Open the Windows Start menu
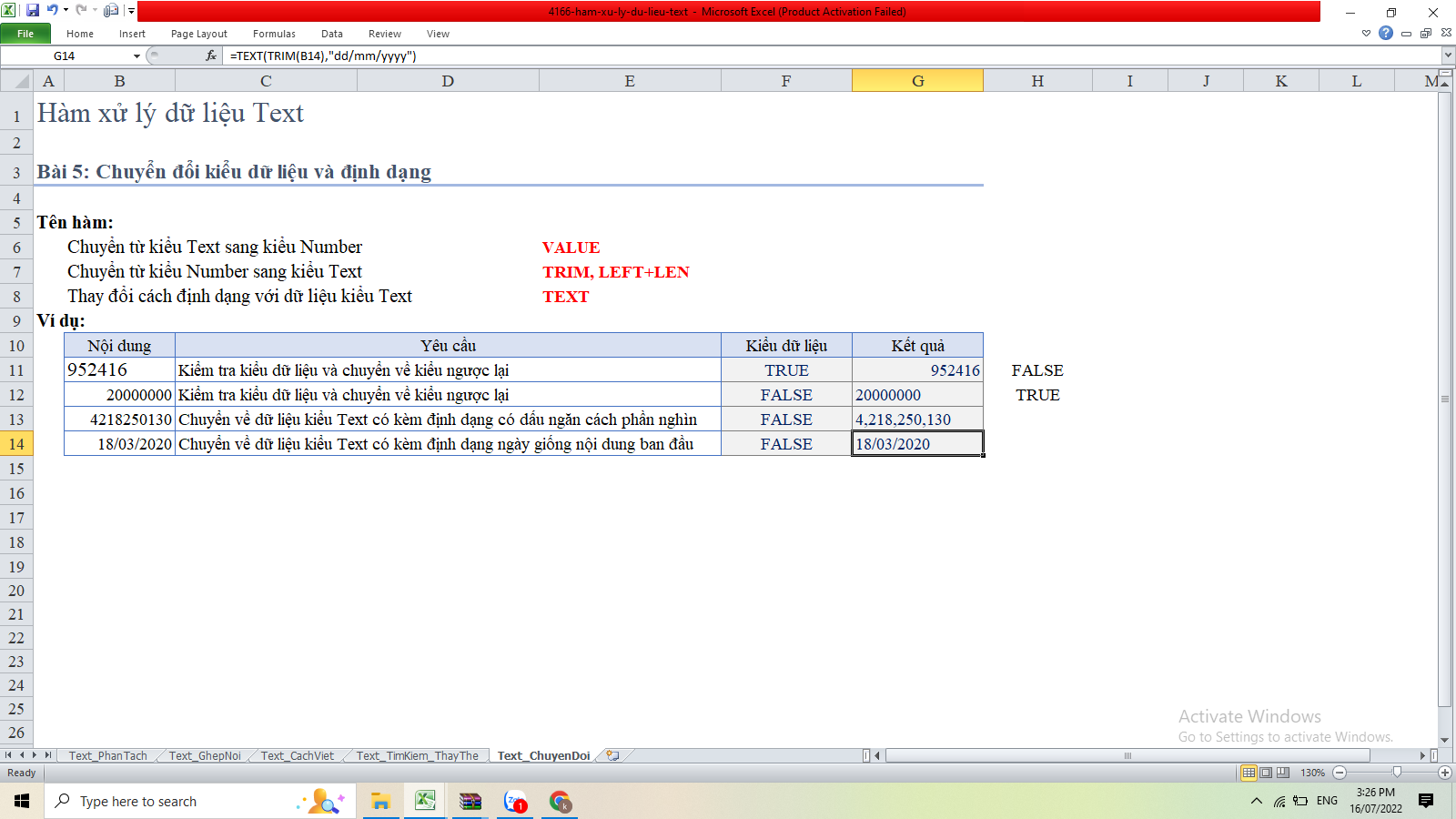 point(22,802)
